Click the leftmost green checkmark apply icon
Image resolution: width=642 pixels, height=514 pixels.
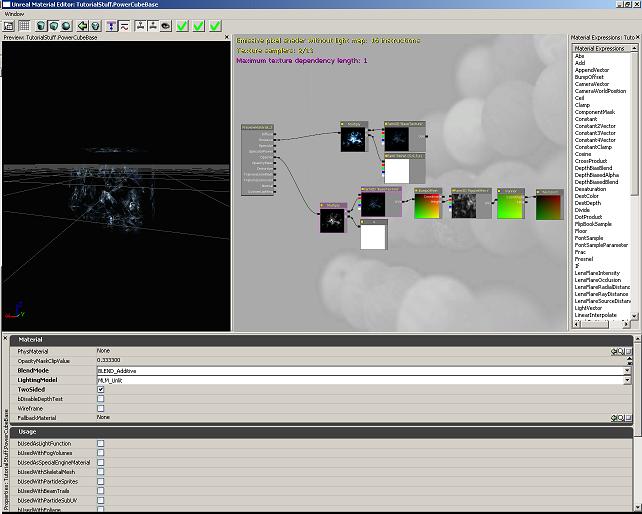click(x=182, y=26)
